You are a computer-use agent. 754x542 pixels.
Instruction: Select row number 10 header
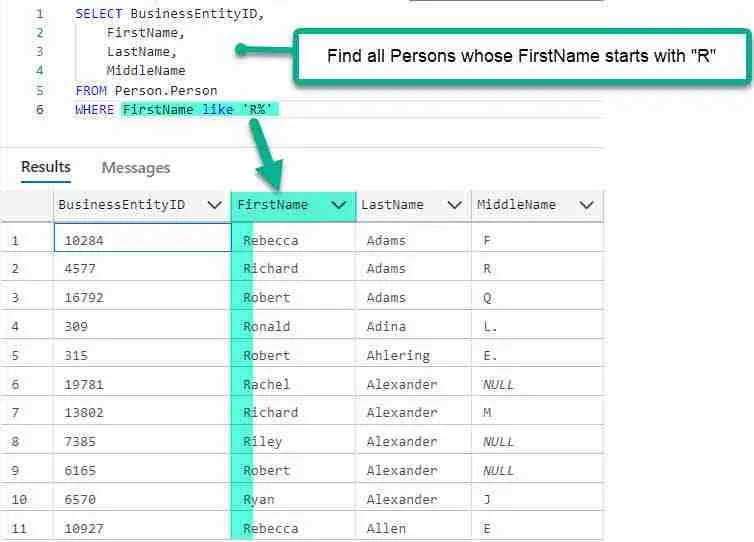(26, 499)
